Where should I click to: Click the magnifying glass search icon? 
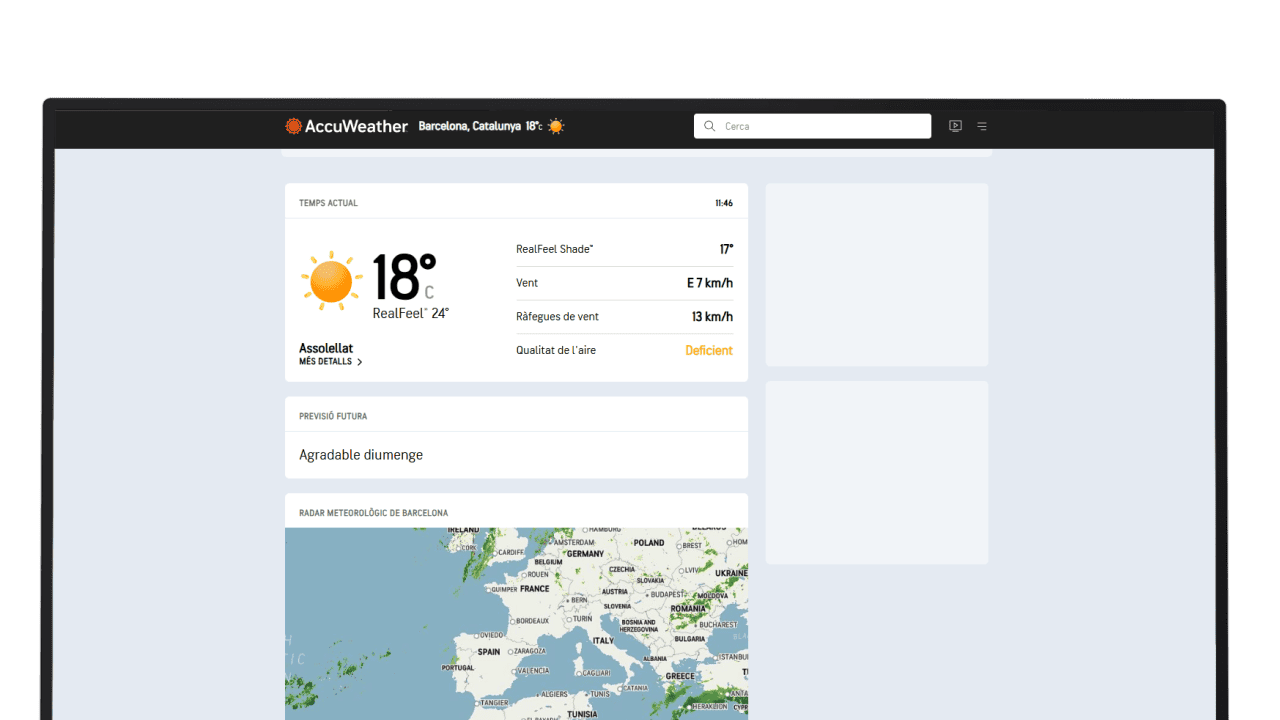pos(710,126)
